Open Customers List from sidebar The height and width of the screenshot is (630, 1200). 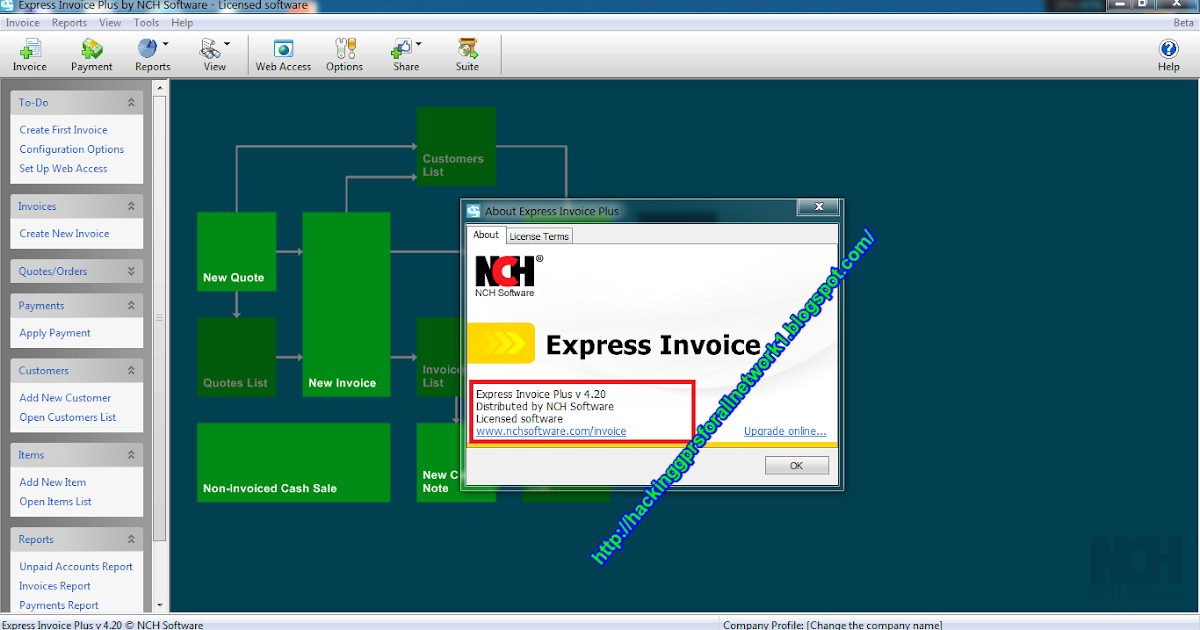click(68, 417)
